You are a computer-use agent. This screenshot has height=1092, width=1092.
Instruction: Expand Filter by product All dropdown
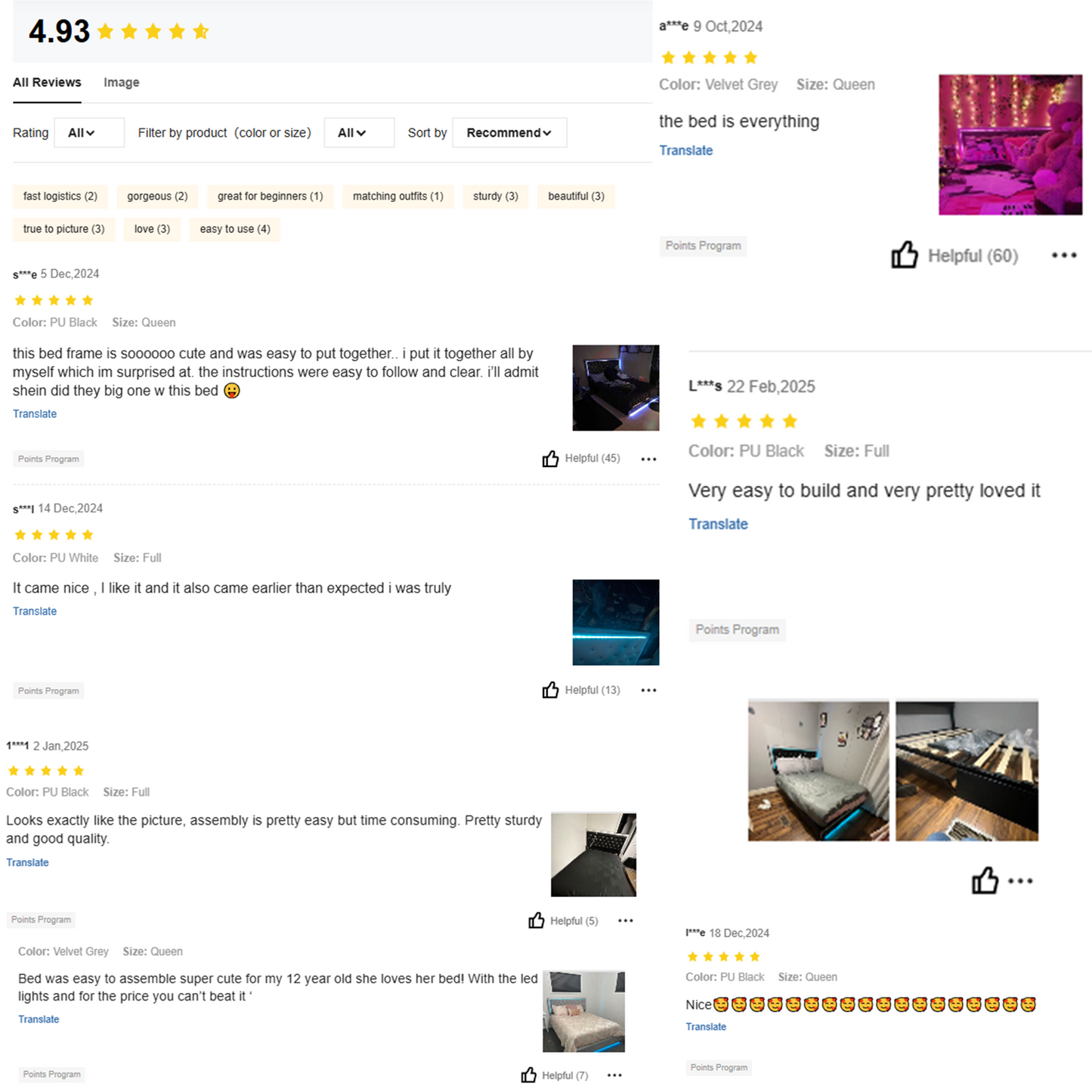click(x=359, y=132)
